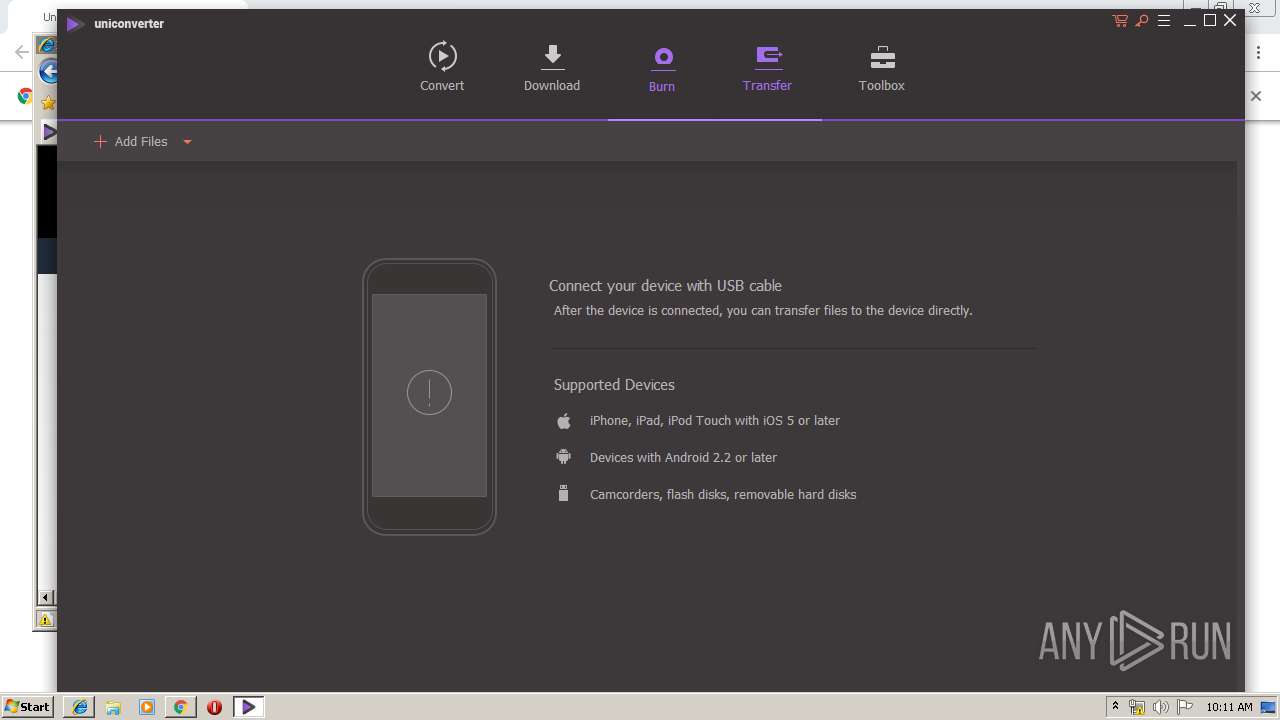Click 'Camcorders, flash disks, removable hard disks' text
The width and height of the screenshot is (1280, 720).
point(723,495)
